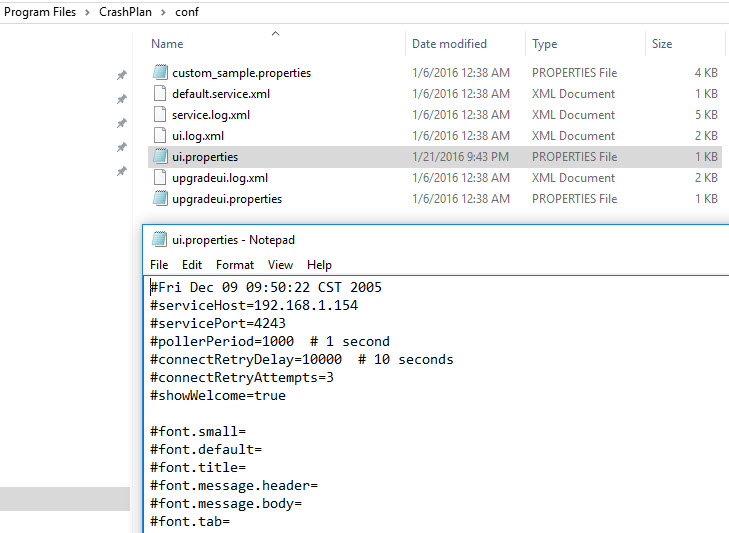Screen dimensions: 729x533
Task: Click the #Fri Dec 09 09:50:22 CST 2005 line
Action: pyautogui.click(x=265, y=287)
